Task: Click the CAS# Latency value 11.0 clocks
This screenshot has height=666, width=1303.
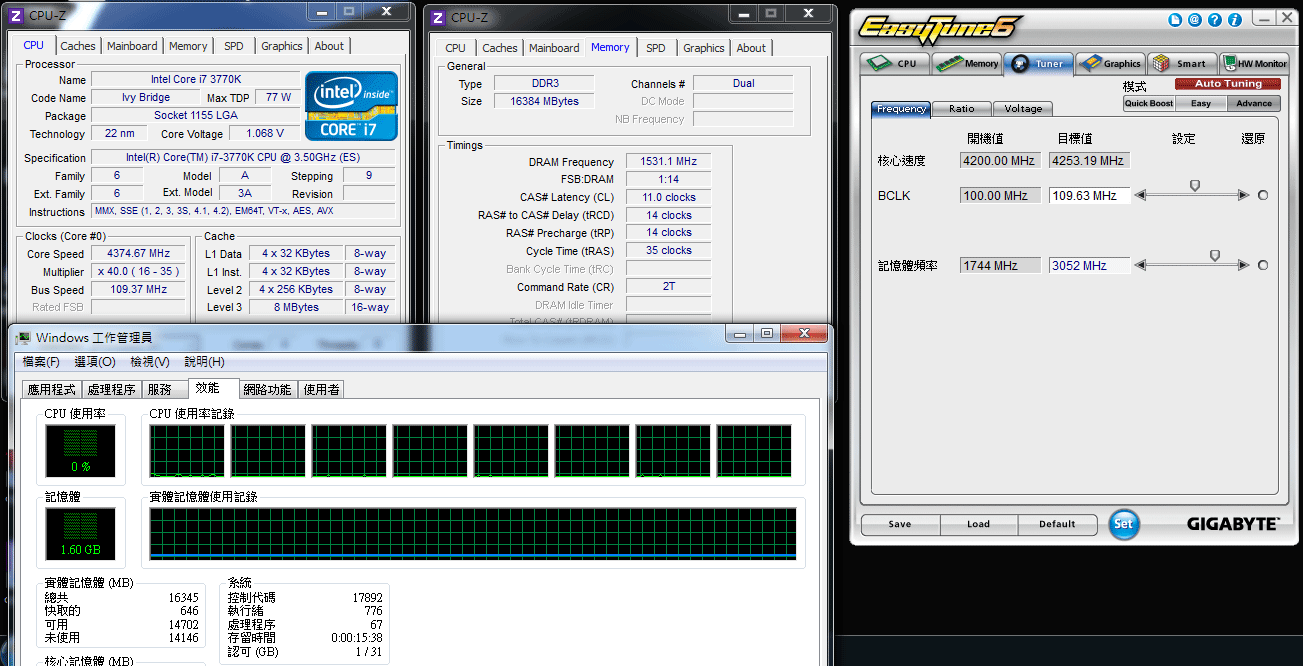Action: pos(668,197)
